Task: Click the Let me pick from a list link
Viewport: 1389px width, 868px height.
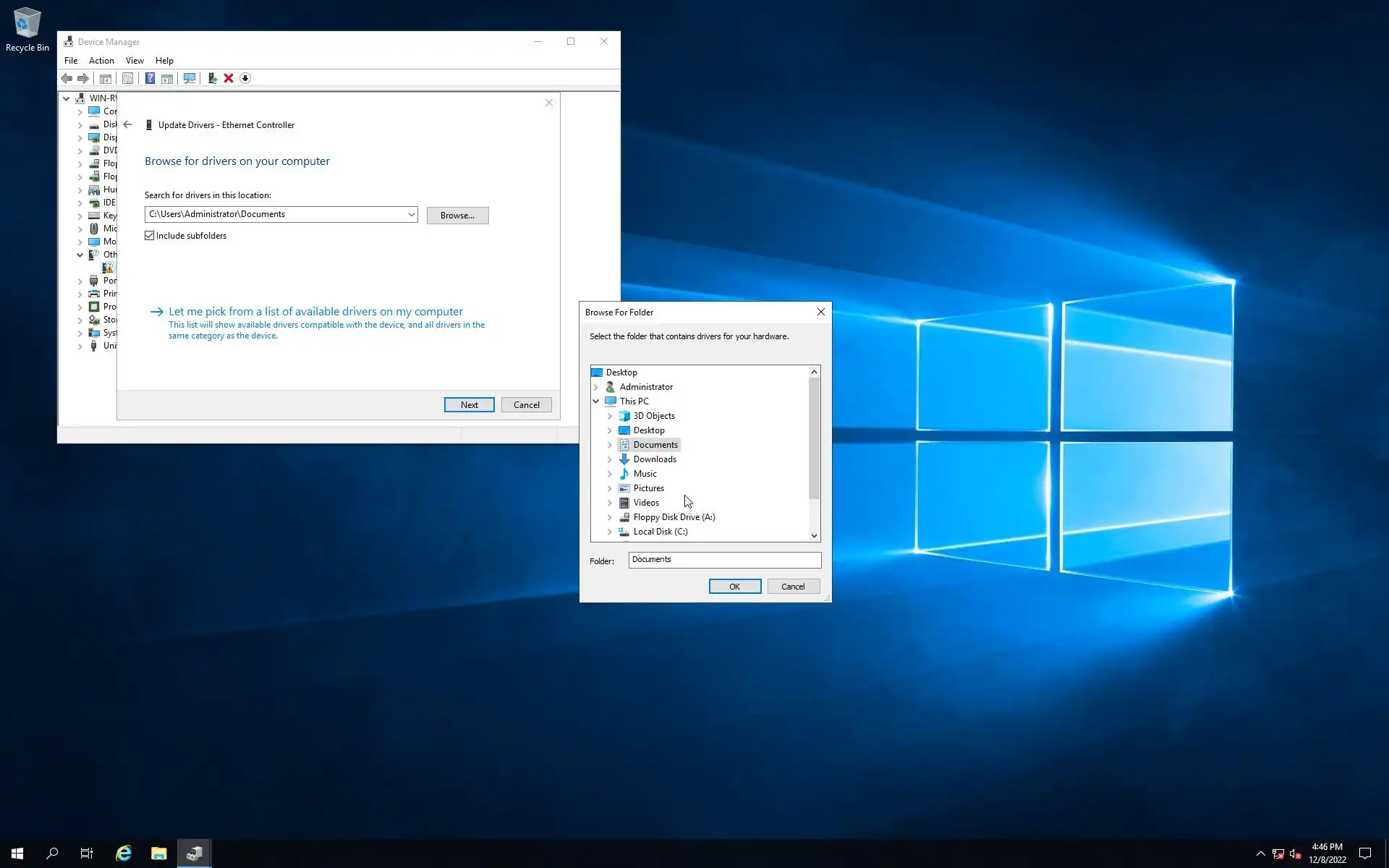Action: 315,312
